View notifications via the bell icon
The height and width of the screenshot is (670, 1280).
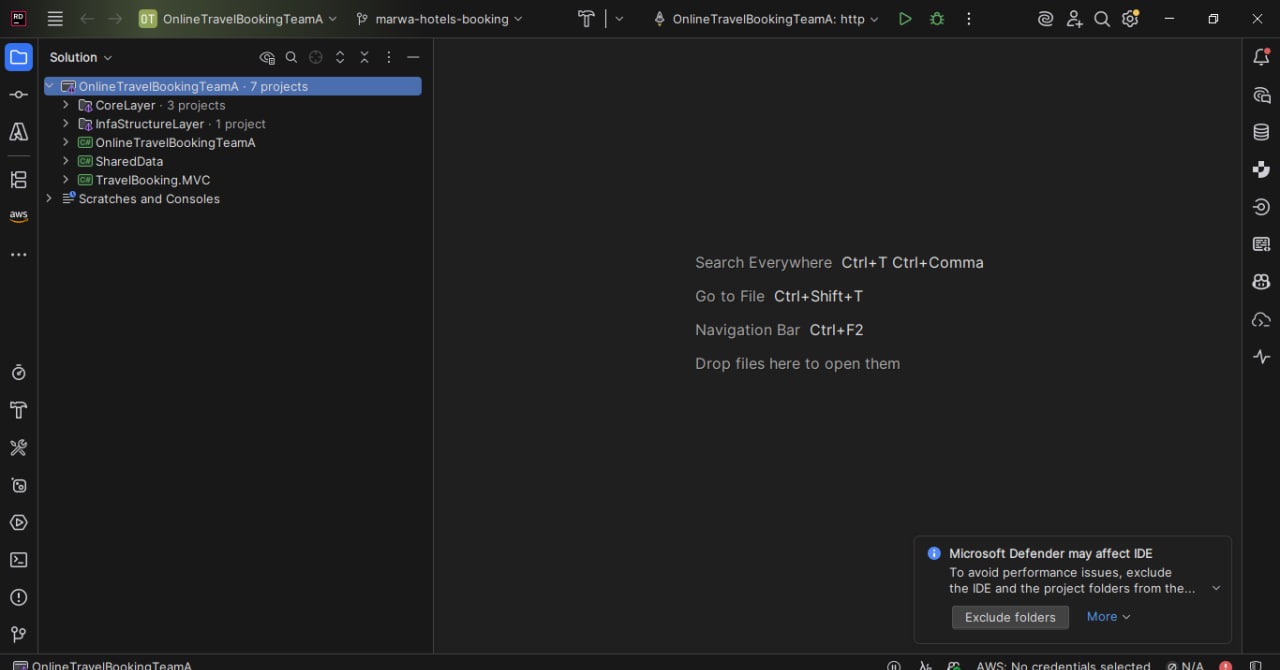(1260, 57)
